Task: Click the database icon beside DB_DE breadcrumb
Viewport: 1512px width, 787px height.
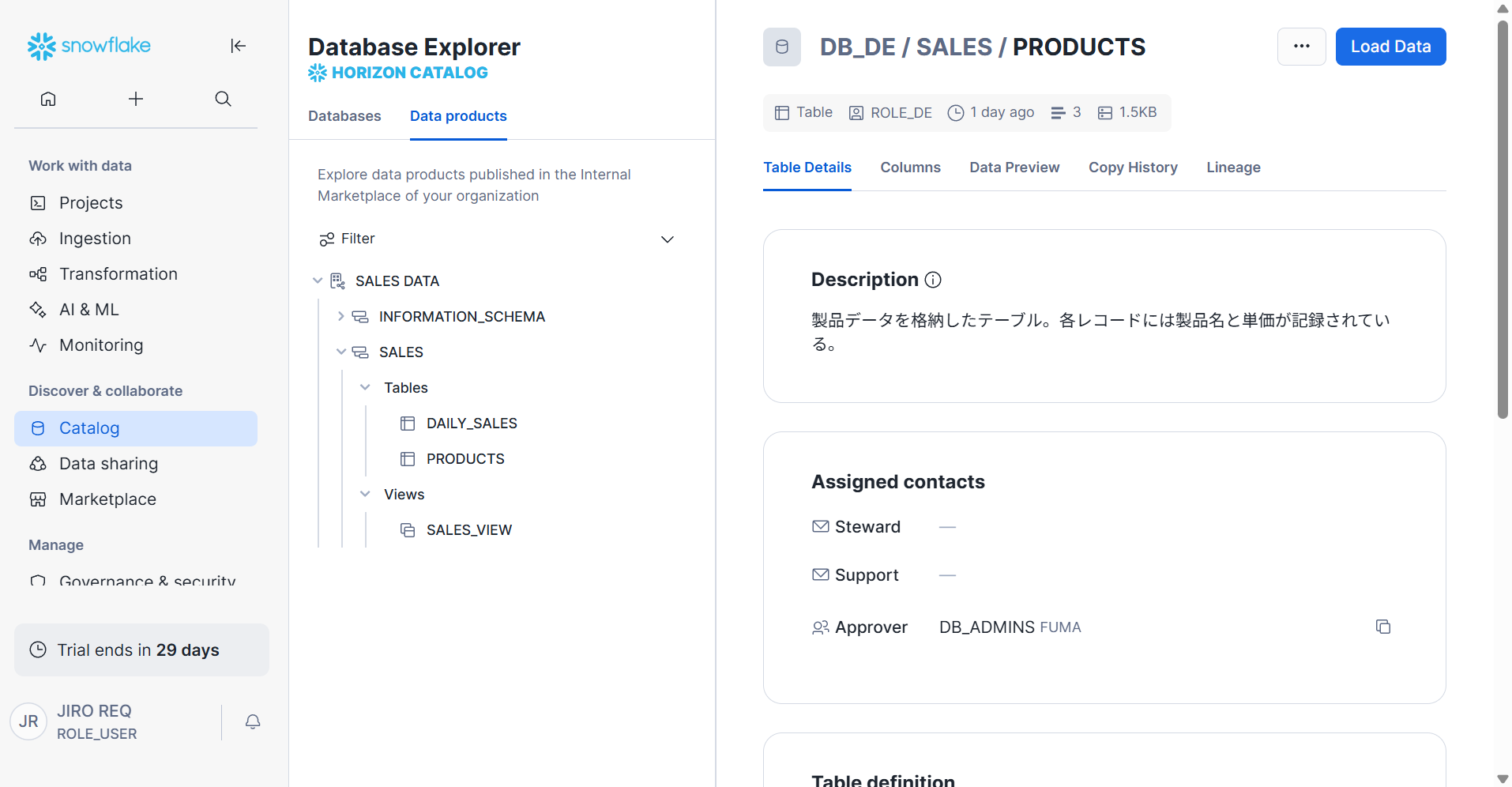Action: [x=782, y=47]
